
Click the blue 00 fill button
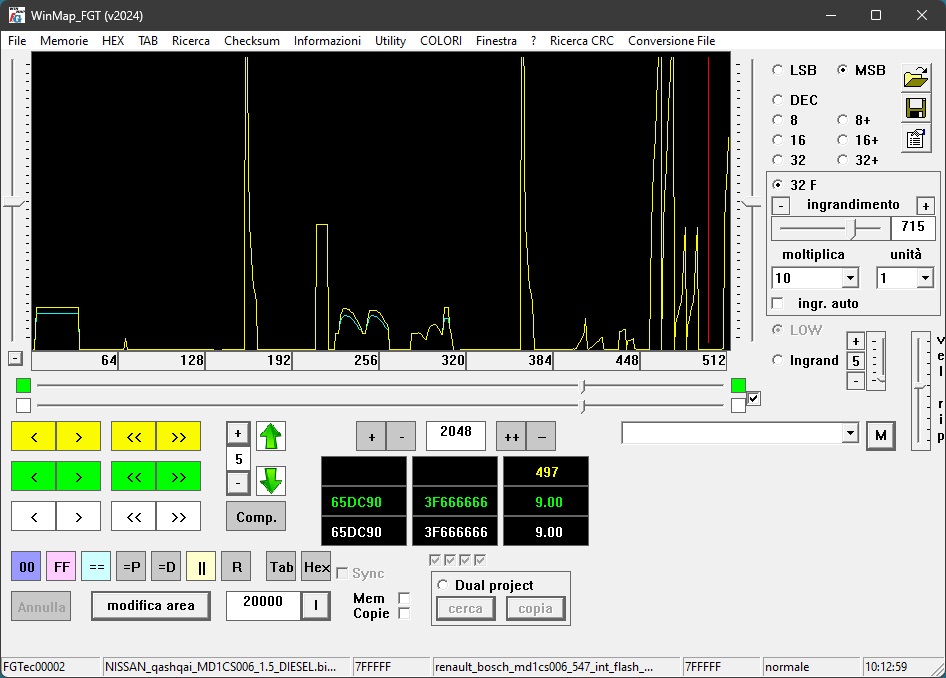(26, 567)
